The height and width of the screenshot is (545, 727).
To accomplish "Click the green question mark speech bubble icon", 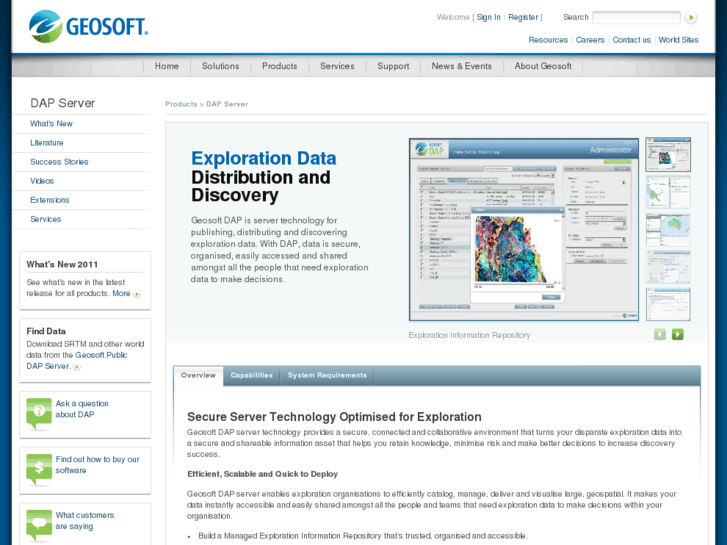I will click(39, 413).
